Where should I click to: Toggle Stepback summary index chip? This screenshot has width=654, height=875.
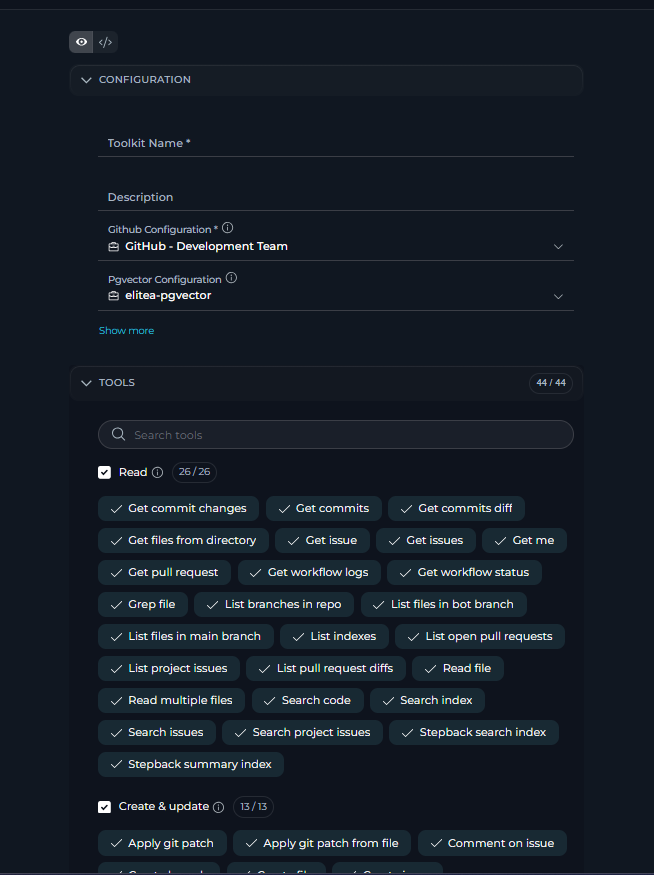coord(191,765)
